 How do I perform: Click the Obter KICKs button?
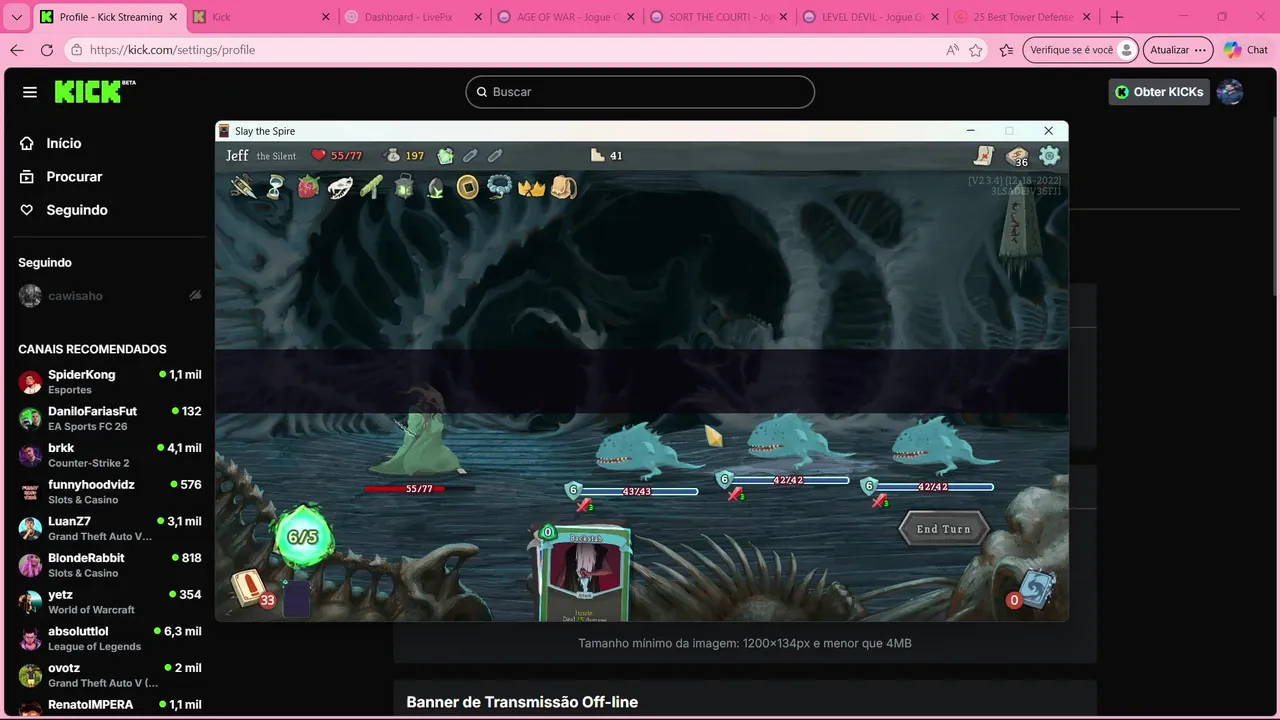[1159, 92]
